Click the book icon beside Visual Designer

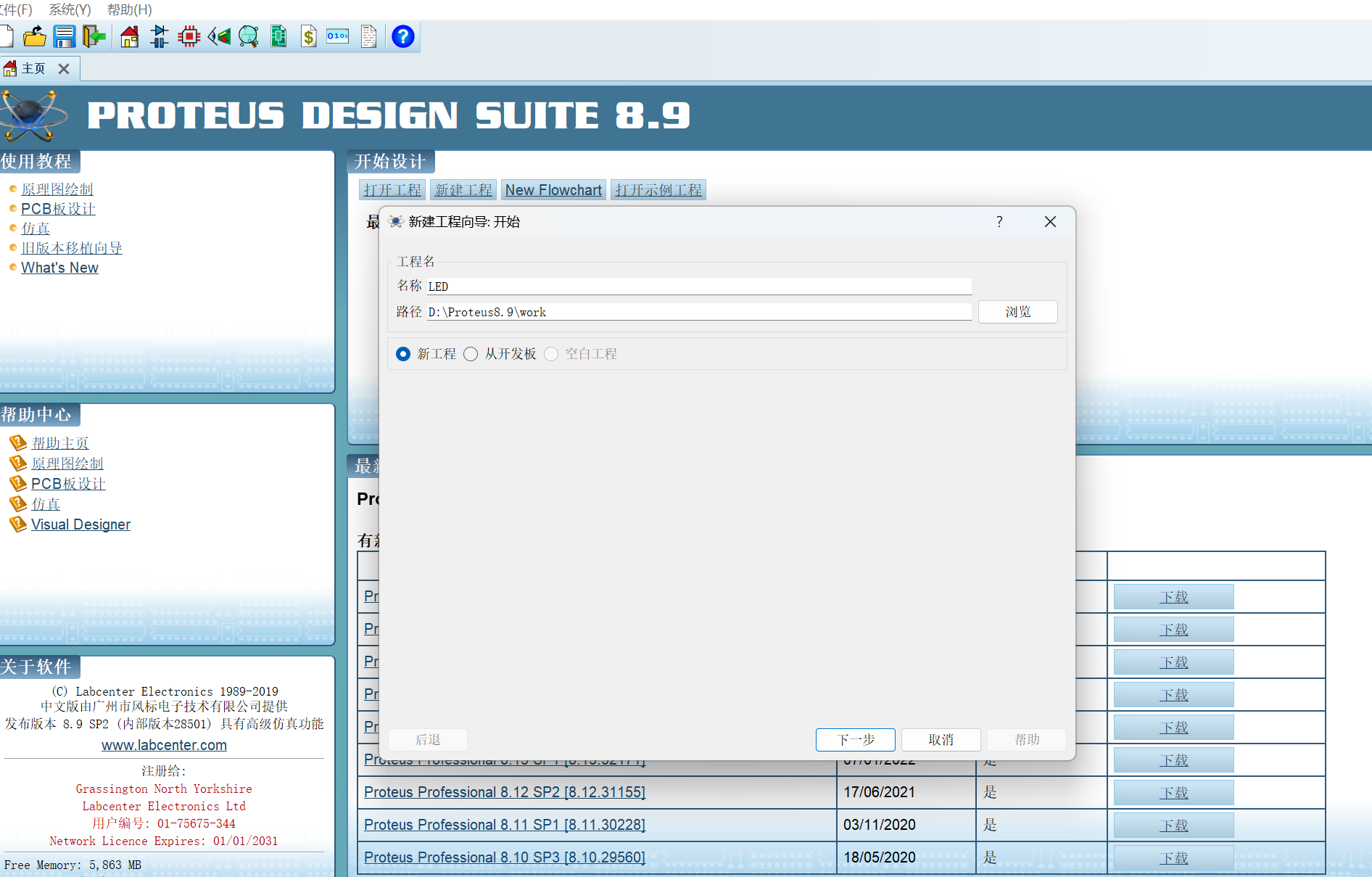[18, 524]
